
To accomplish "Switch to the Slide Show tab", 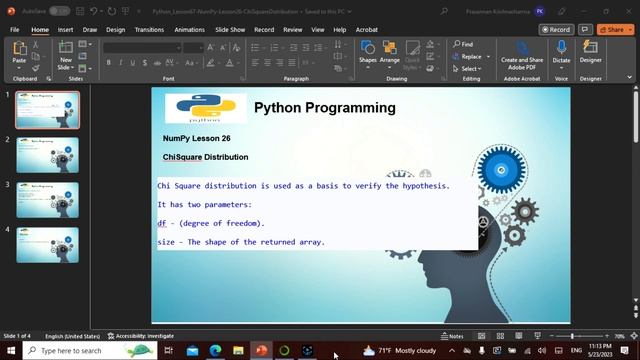I will pyautogui.click(x=230, y=29).
